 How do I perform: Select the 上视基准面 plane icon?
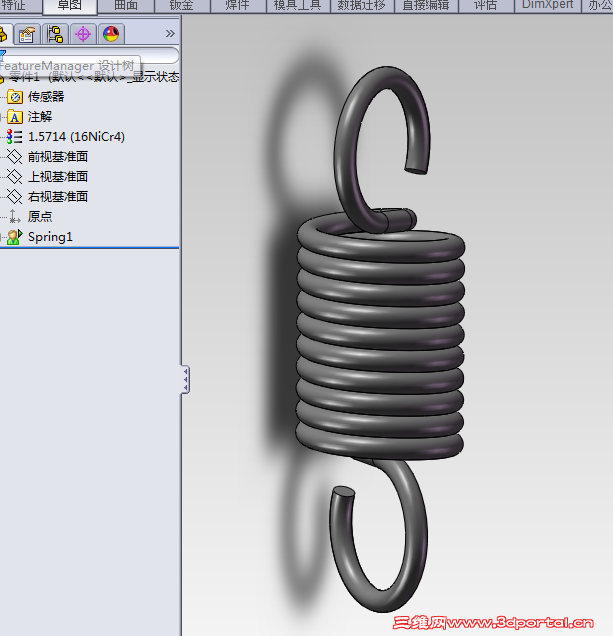(15, 176)
